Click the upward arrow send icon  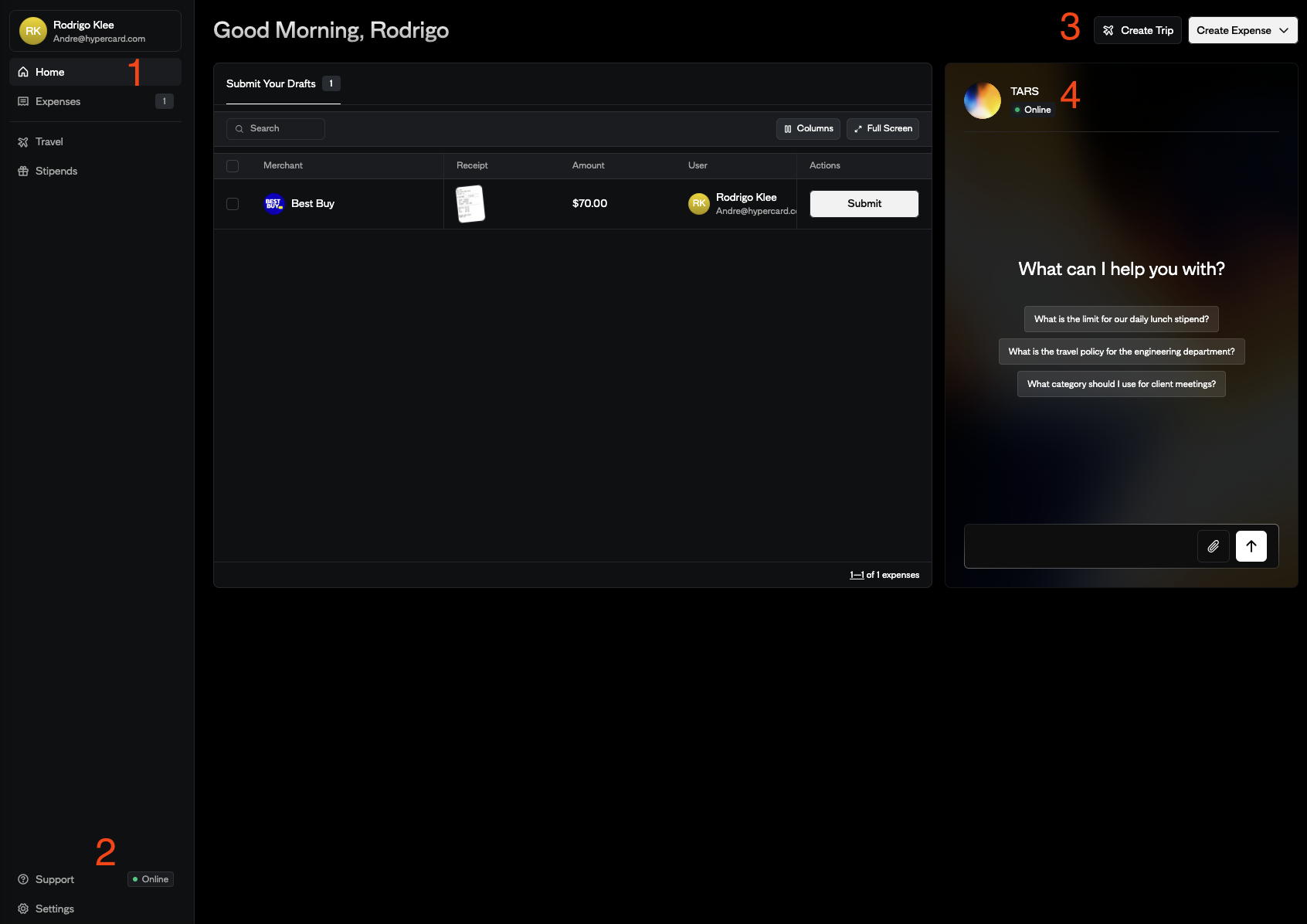point(1251,546)
